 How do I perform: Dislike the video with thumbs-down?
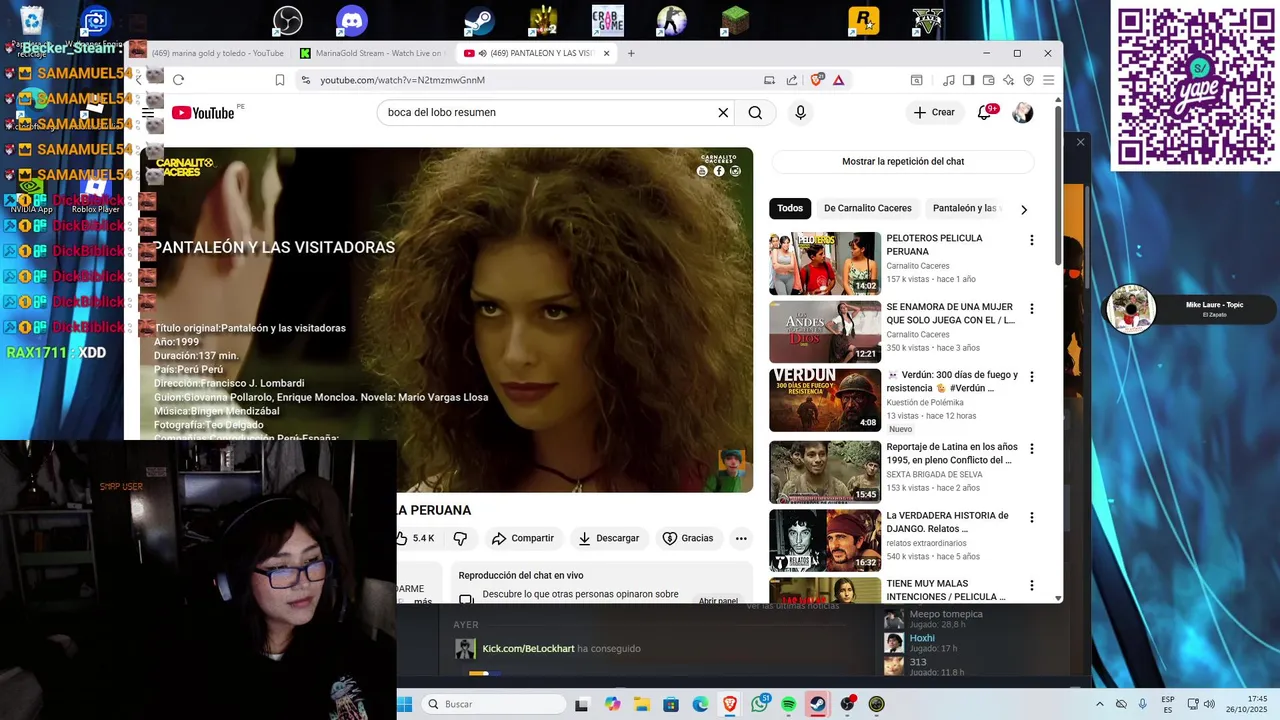pos(460,538)
